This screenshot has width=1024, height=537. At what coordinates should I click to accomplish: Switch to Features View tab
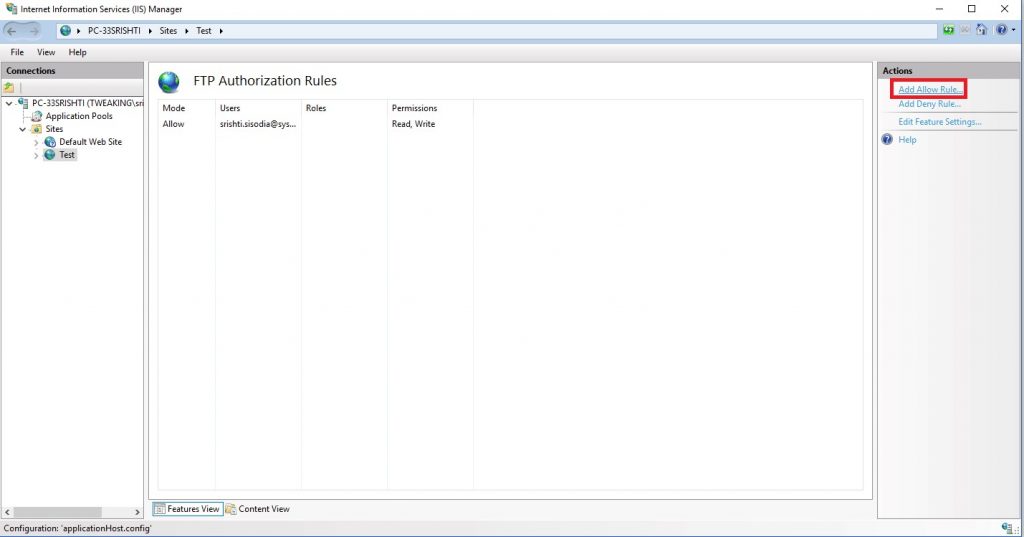(x=187, y=509)
